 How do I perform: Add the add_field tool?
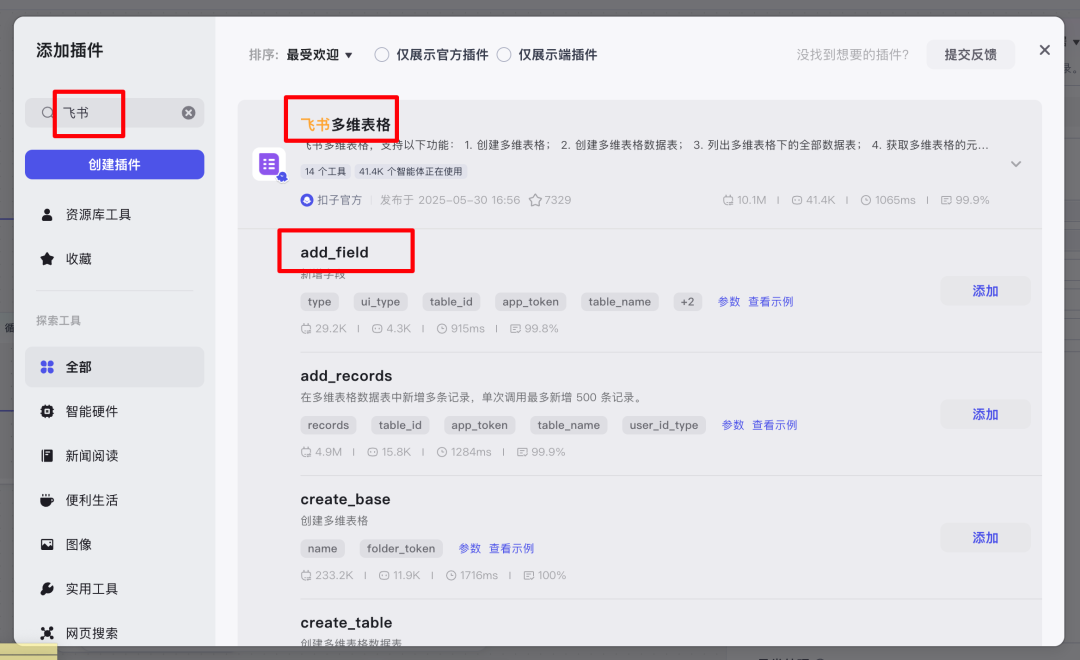pos(985,291)
